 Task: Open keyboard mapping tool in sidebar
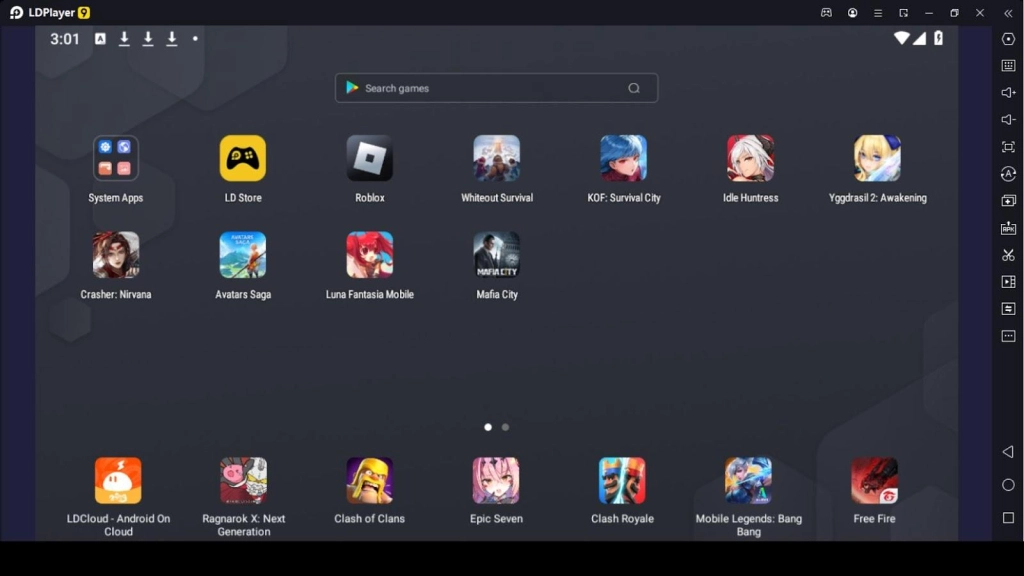click(1008, 66)
